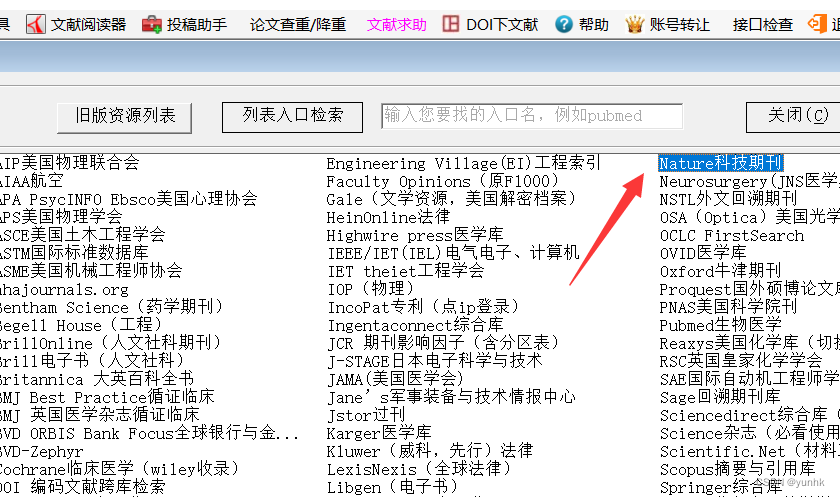This screenshot has width=840, height=497.
Task: Select Libgen（电子书）entry
Action: point(394,487)
